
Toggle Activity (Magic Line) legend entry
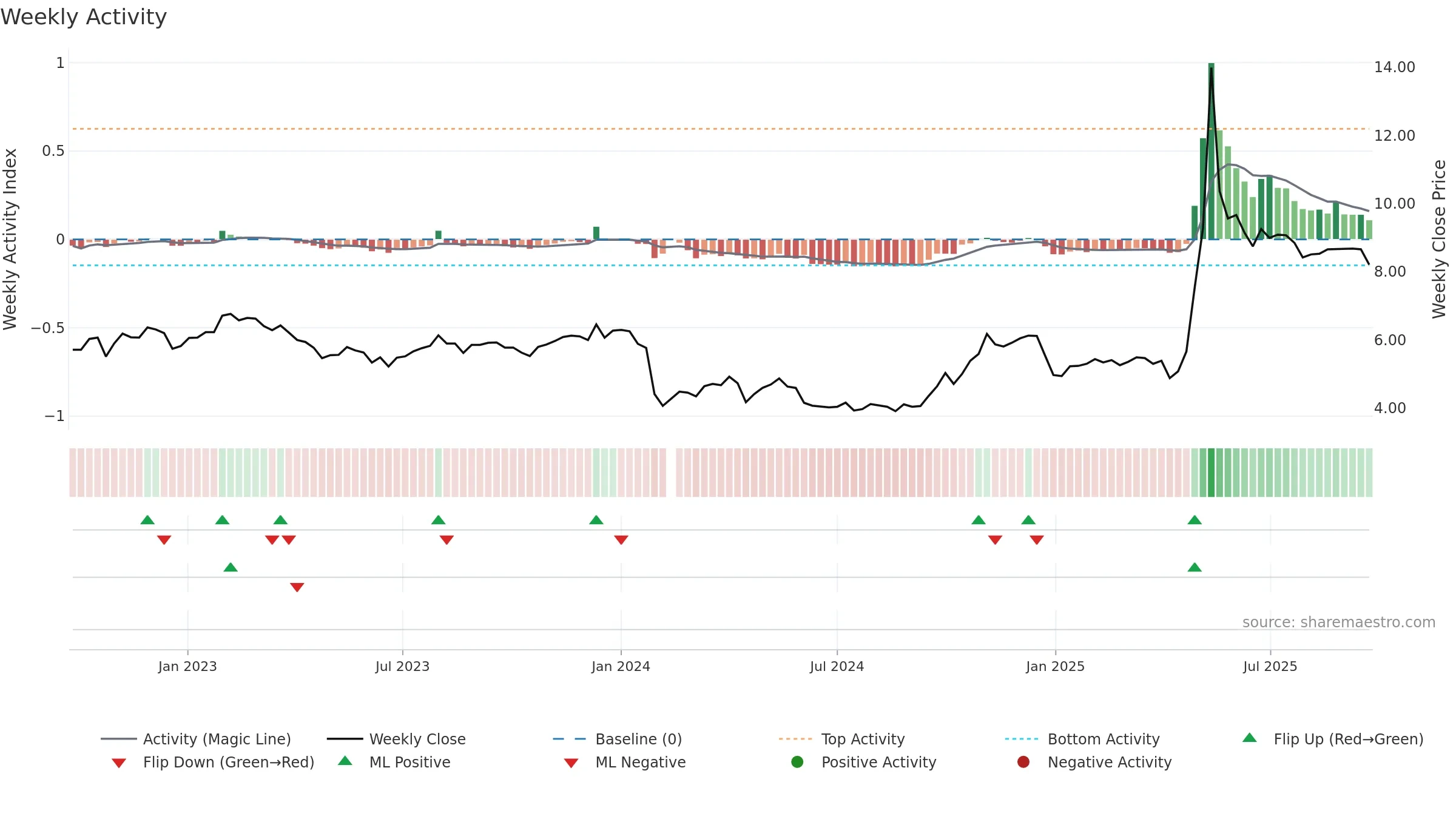click(x=196, y=739)
